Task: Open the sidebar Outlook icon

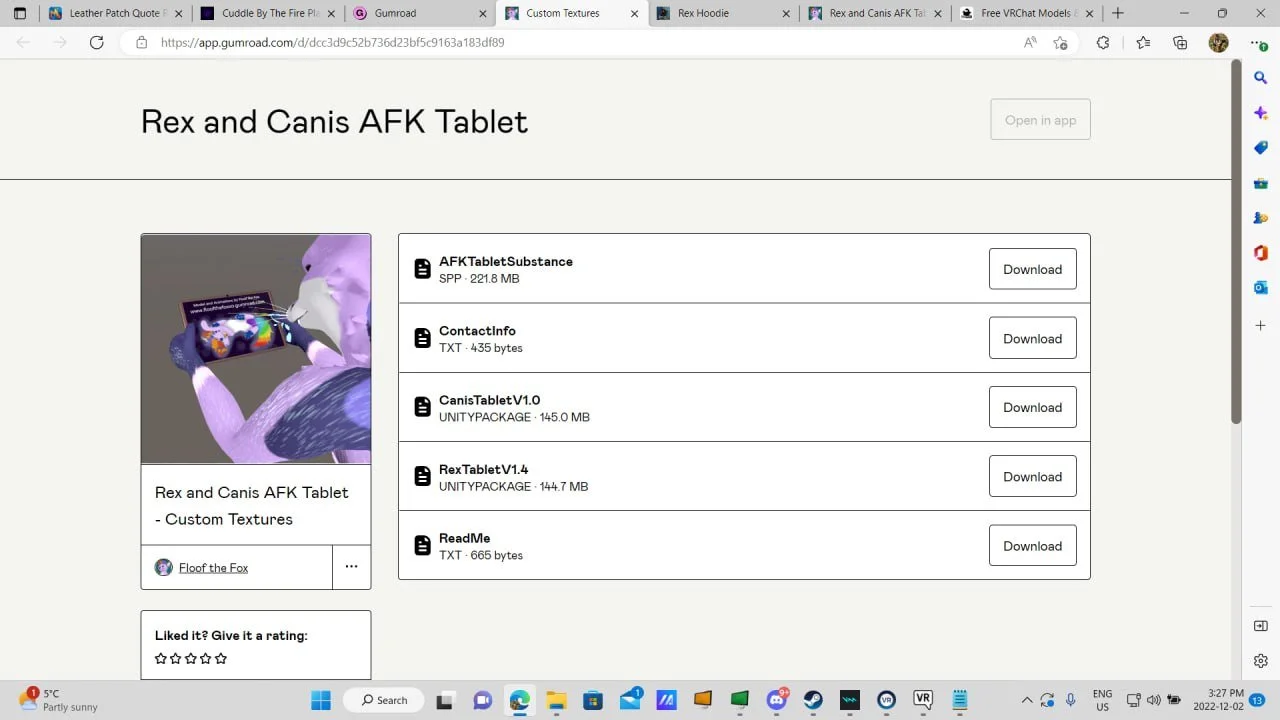Action: pyautogui.click(x=1261, y=288)
